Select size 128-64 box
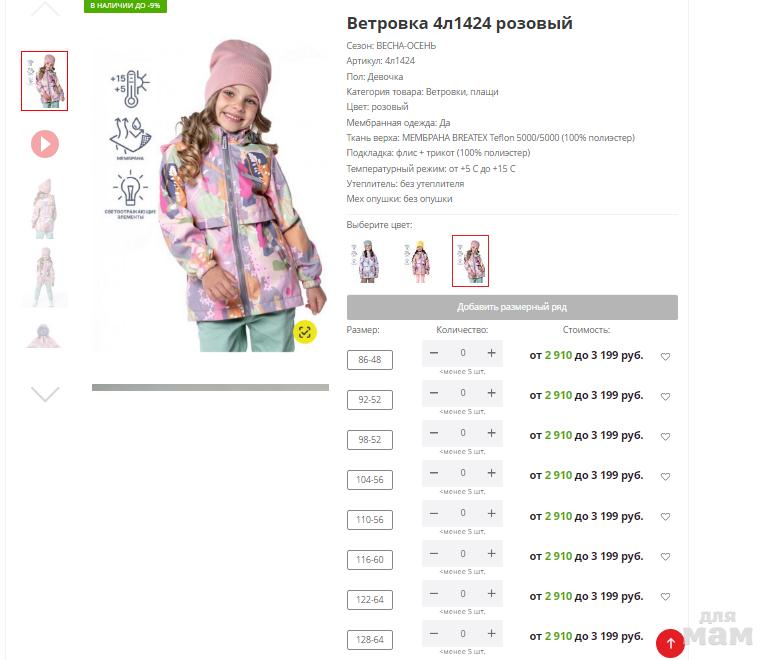The image size is (768, 660). (x=370, y=639)
